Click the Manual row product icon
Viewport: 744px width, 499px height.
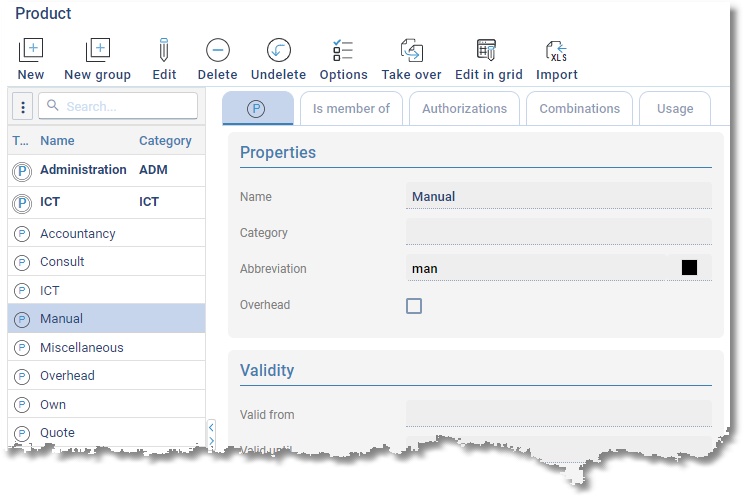point(22,320)
